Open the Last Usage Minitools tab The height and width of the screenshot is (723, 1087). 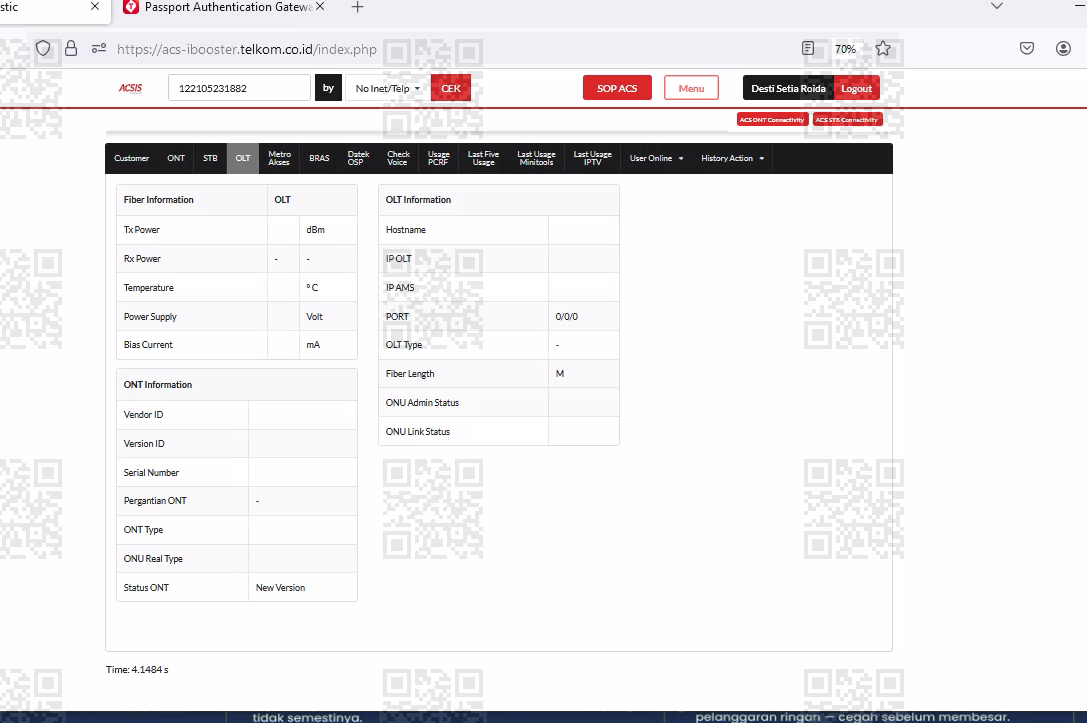[x=536, y=158]
